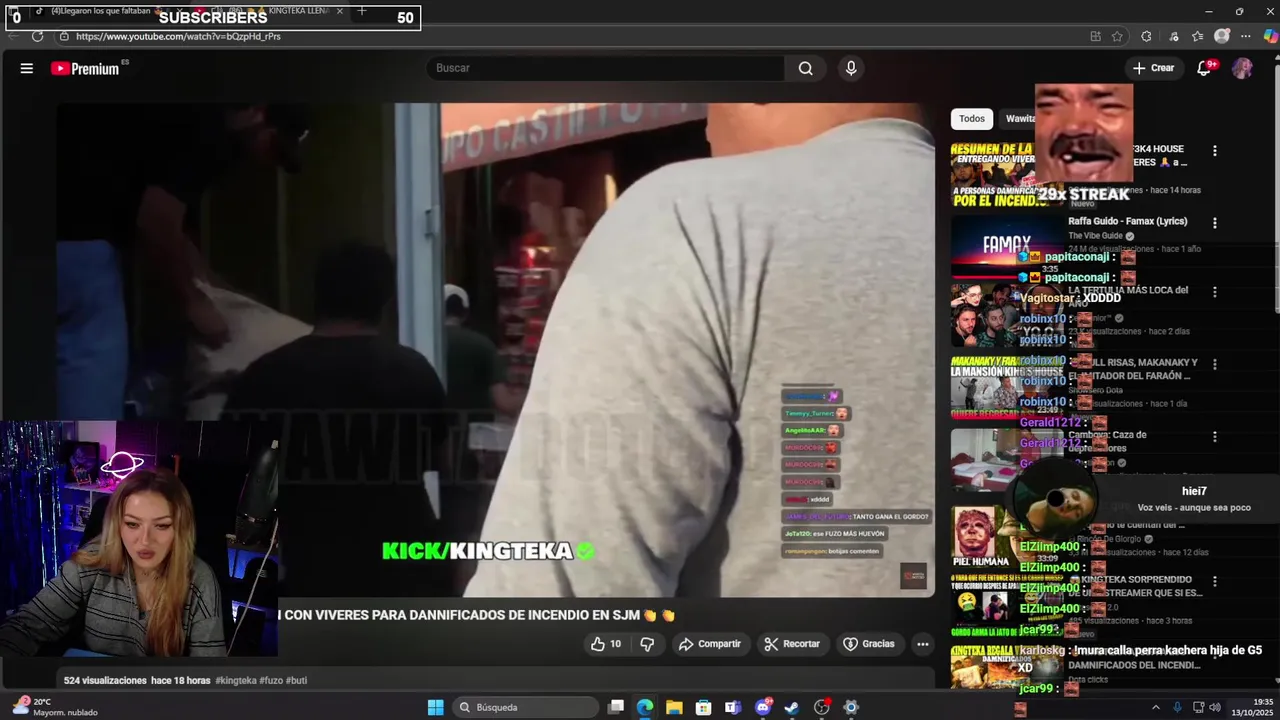Click the Recortar clip button
Screen dimensions: 1280x720
coord(791,644)
